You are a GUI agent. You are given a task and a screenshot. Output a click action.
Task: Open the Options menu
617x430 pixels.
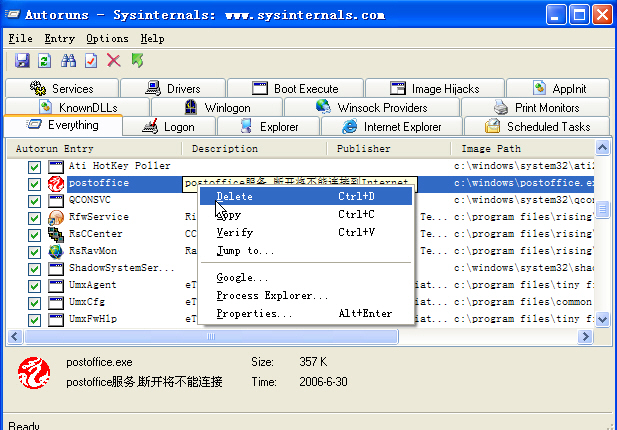[x=107, y=39]
